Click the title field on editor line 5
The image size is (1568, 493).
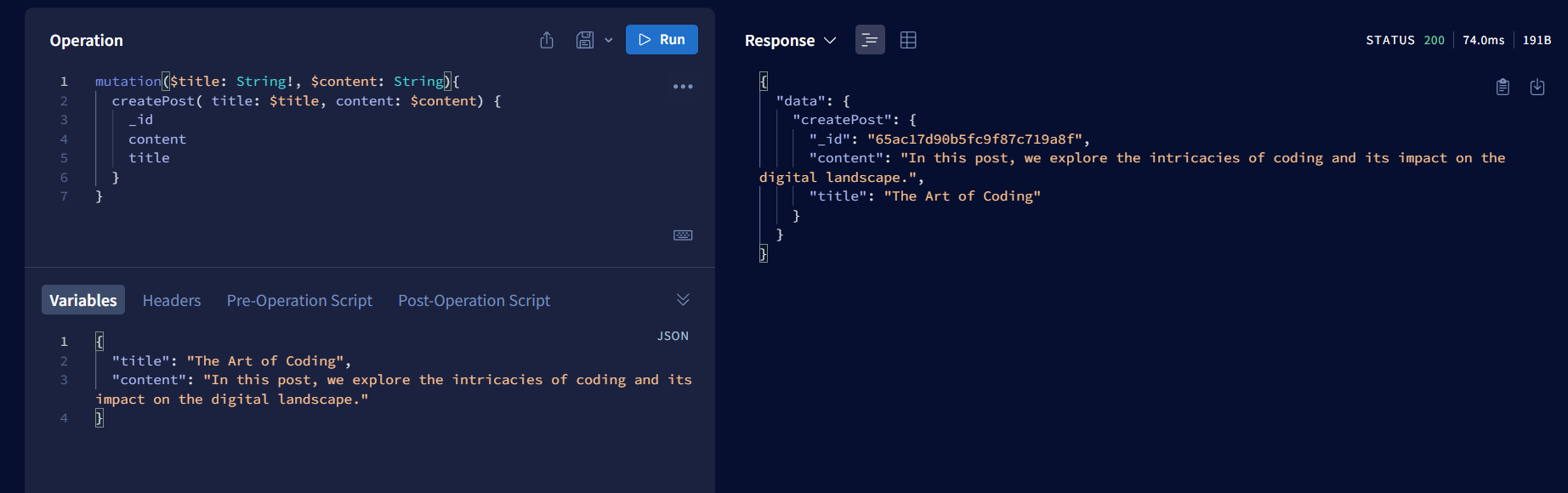click(x=149, y=158)
